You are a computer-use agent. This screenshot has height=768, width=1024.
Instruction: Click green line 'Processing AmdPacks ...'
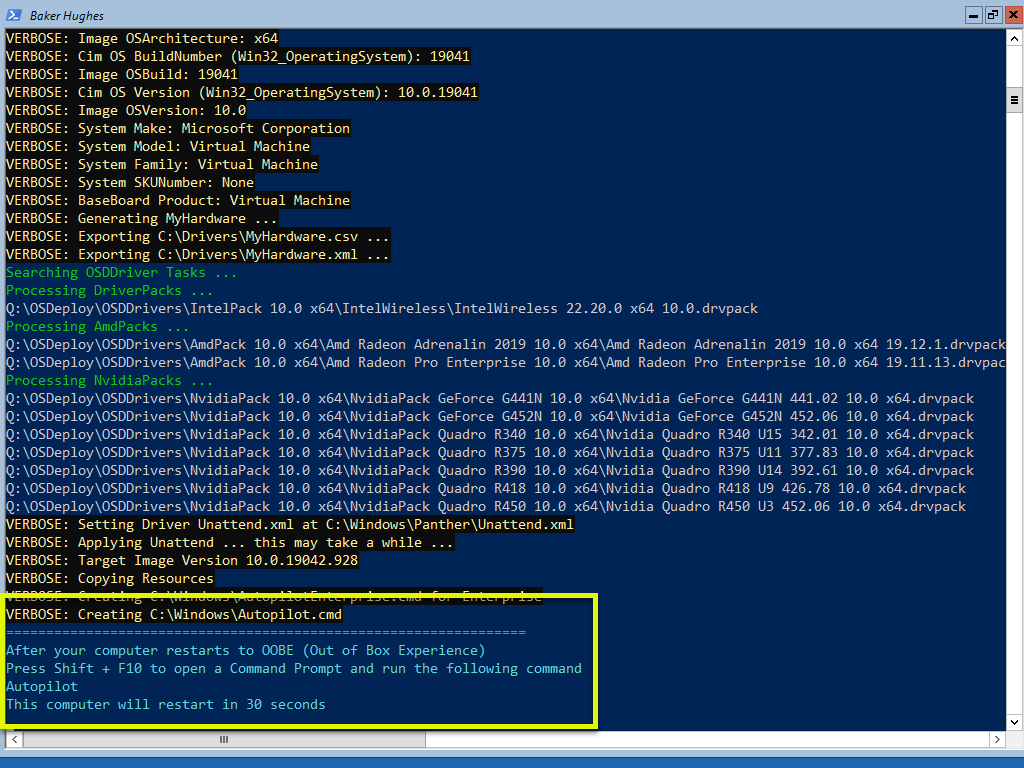[97, 327]
